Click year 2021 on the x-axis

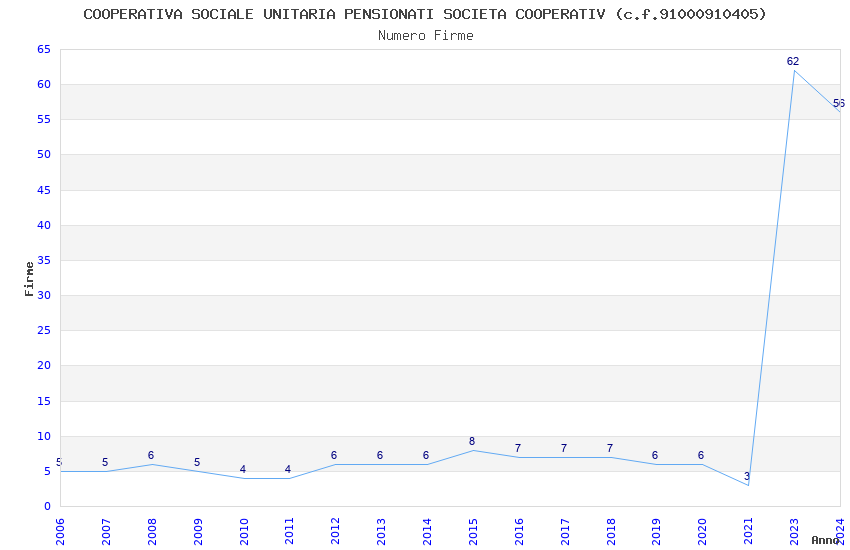748,530
